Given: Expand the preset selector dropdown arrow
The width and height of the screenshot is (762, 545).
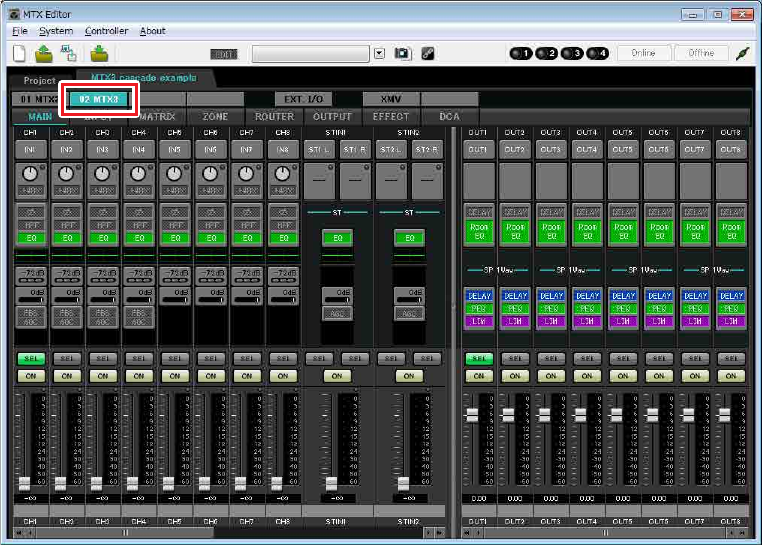Looking at the screenshot, I should [380, 53].
